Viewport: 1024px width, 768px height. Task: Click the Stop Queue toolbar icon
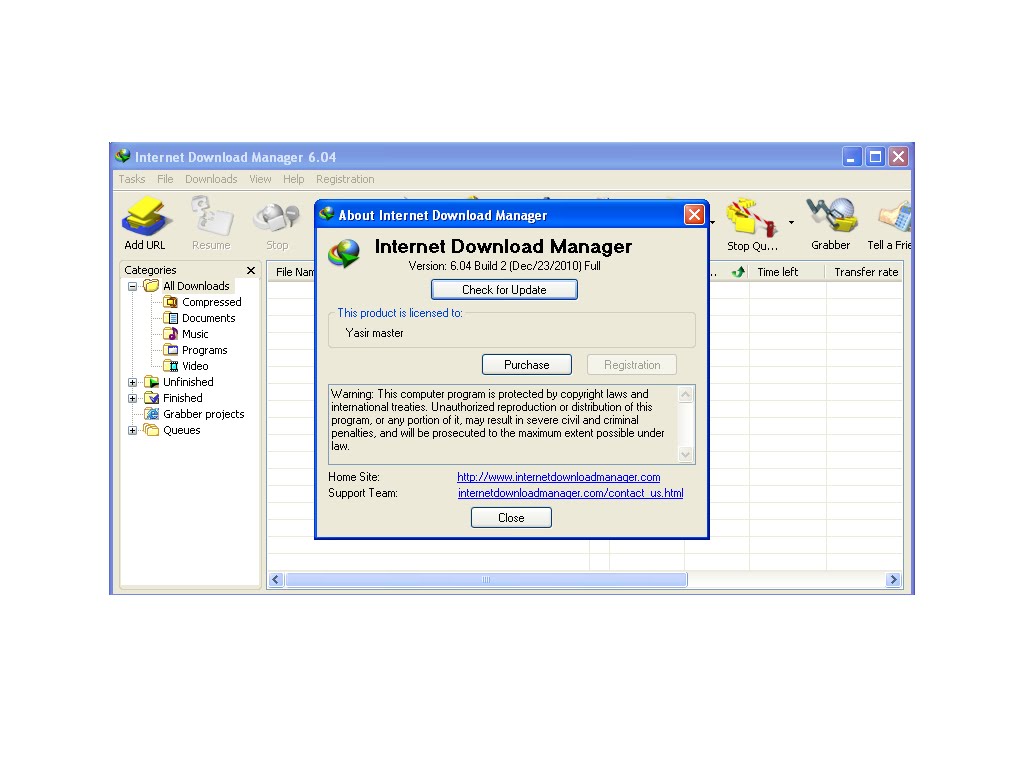(x=751, y=218)
